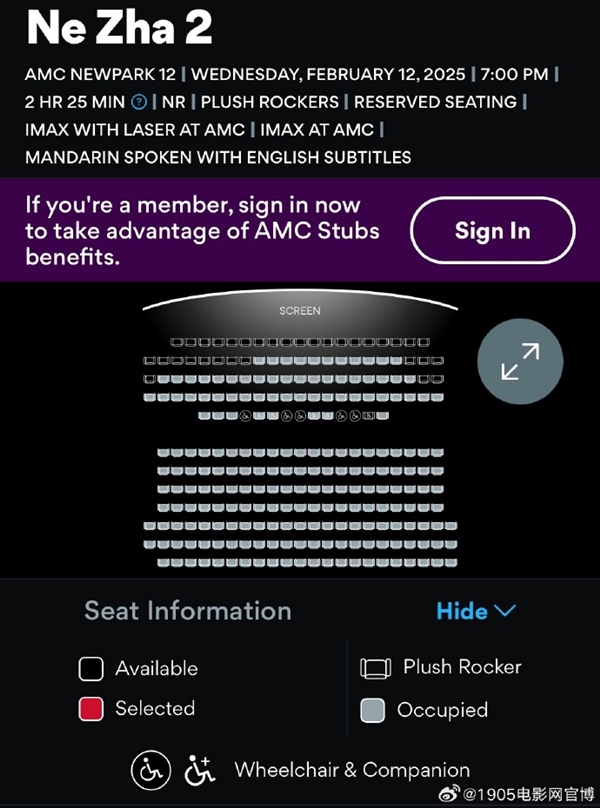Click the SCREEN label on the seat map
The height and width of the screenshot is (808, 600).
[x=300, y=311]
